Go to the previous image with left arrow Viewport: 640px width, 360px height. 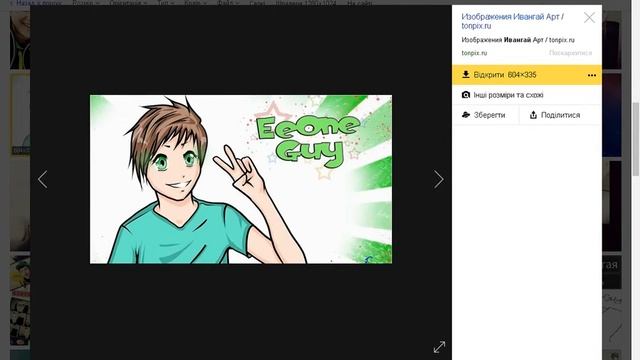pos(42,179)
